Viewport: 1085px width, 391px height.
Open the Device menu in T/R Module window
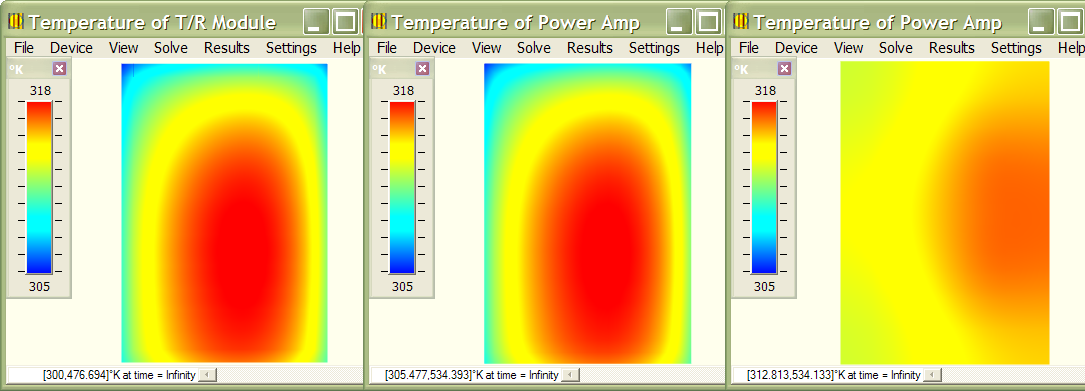click(71, 48)
